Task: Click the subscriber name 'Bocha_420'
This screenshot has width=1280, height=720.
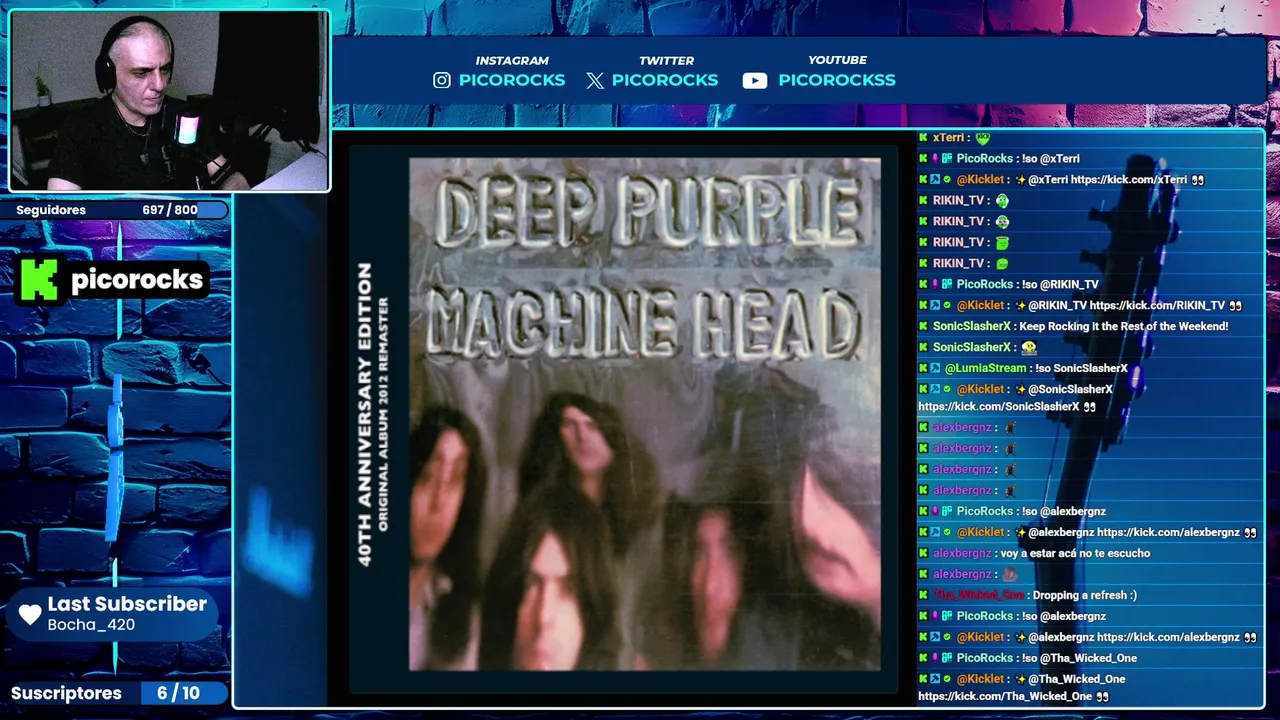Action: (91, 625)
